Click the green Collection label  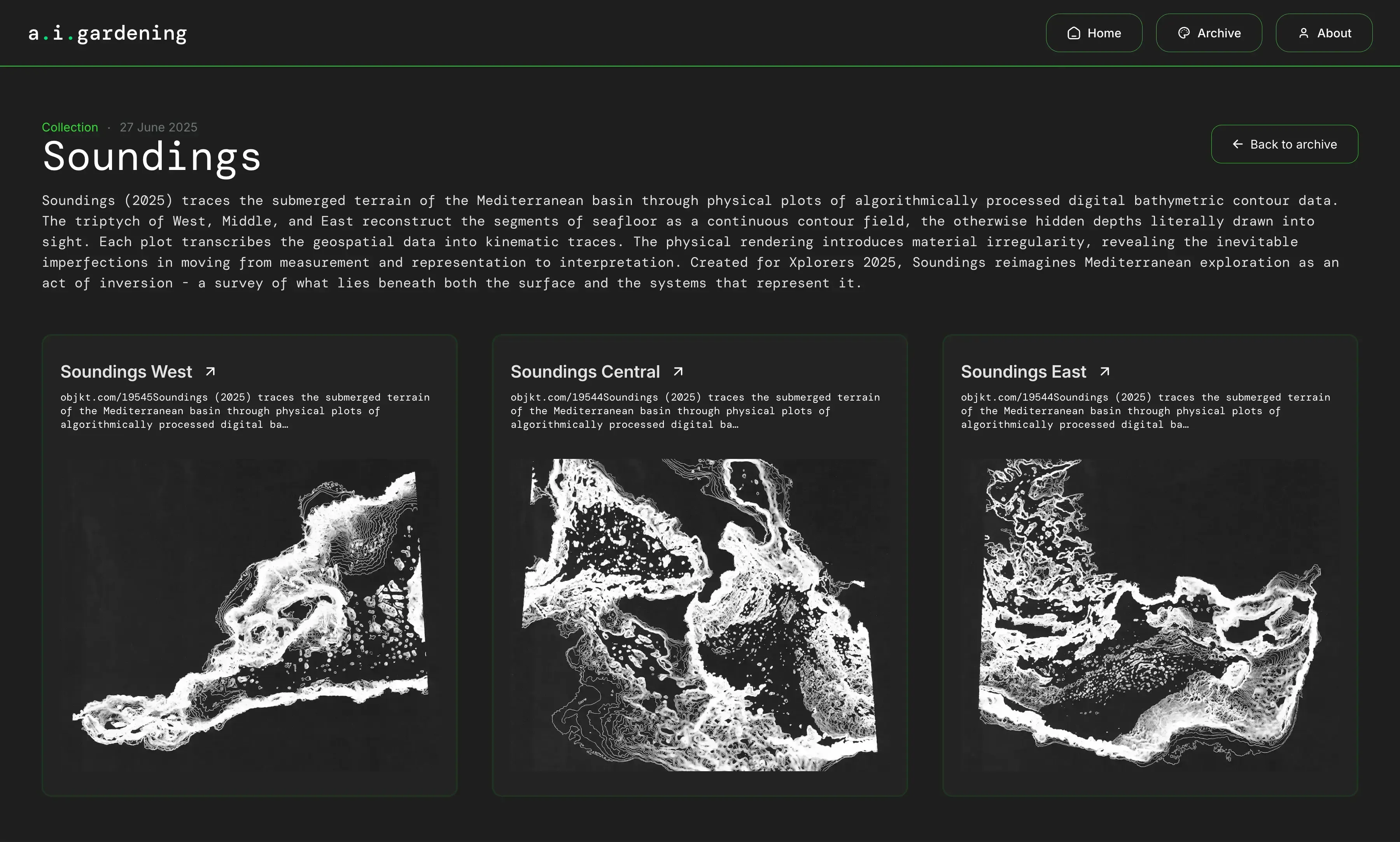point(70,127)
